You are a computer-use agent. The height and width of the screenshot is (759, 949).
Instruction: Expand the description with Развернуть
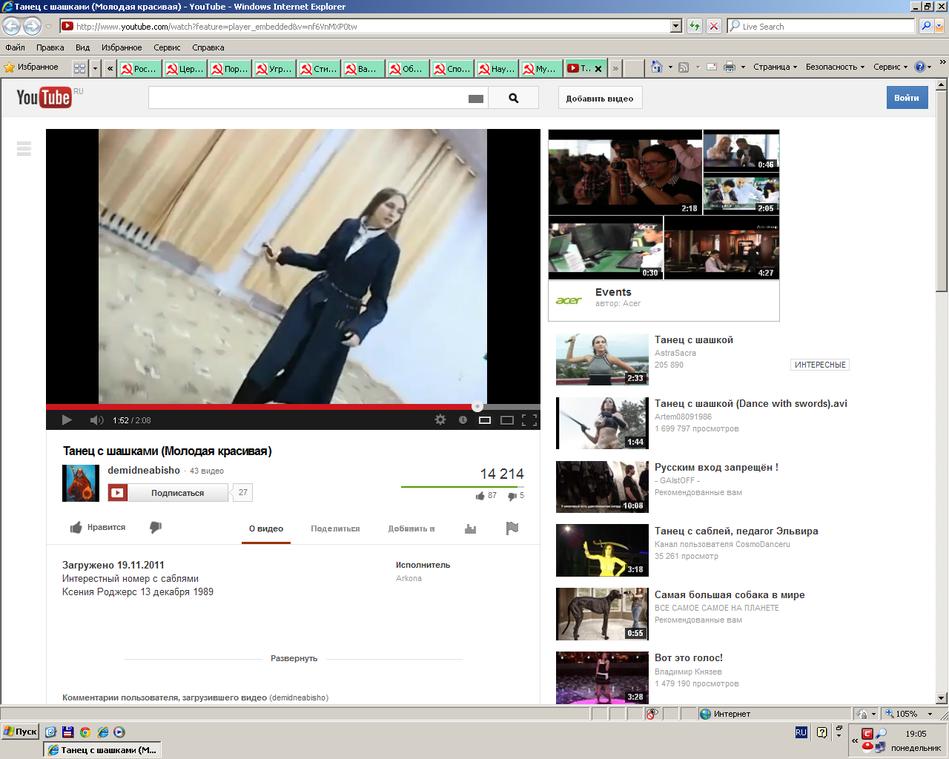click(x=293, y=658)
